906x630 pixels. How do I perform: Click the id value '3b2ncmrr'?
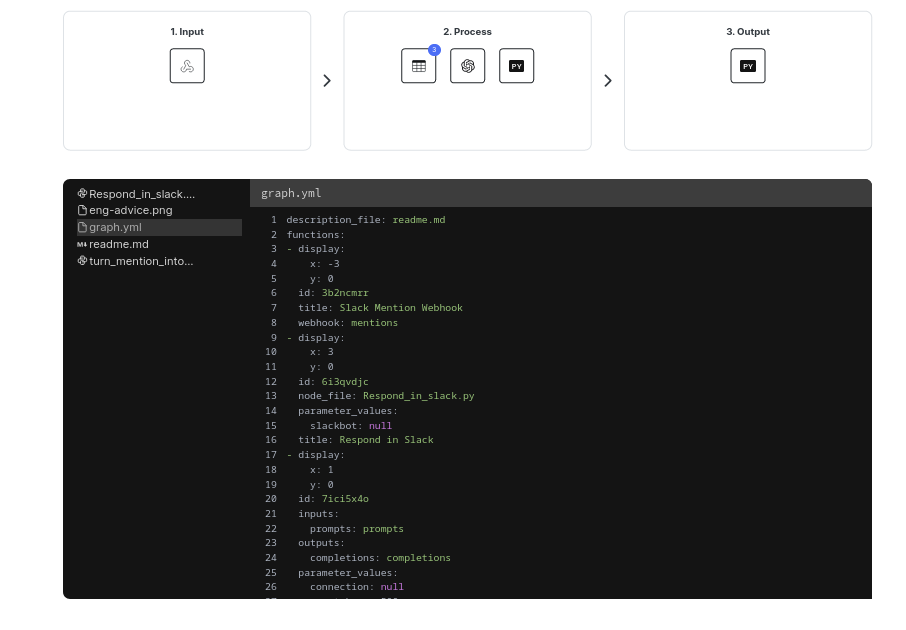coord(345,293)
